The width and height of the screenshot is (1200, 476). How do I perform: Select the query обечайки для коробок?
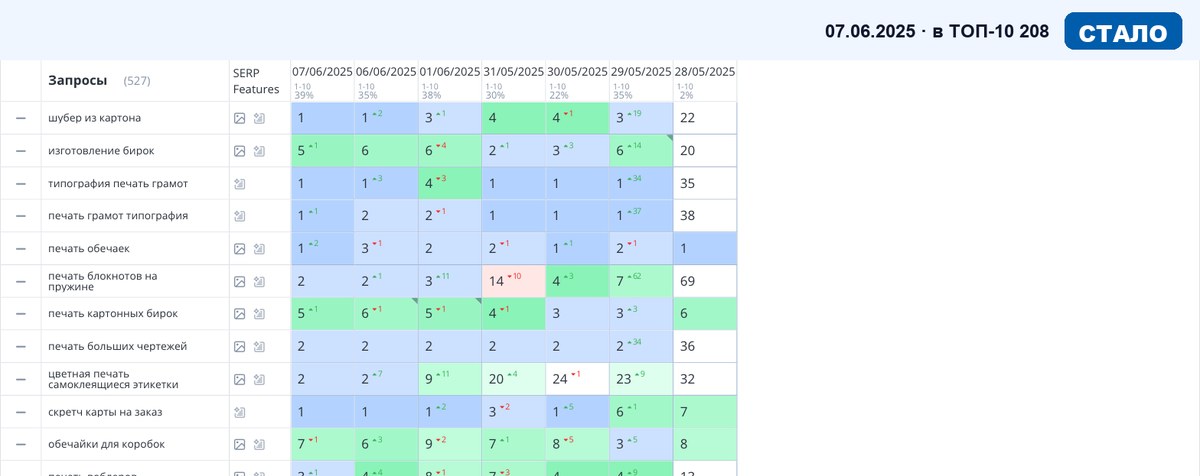click(x=106, y=445)
